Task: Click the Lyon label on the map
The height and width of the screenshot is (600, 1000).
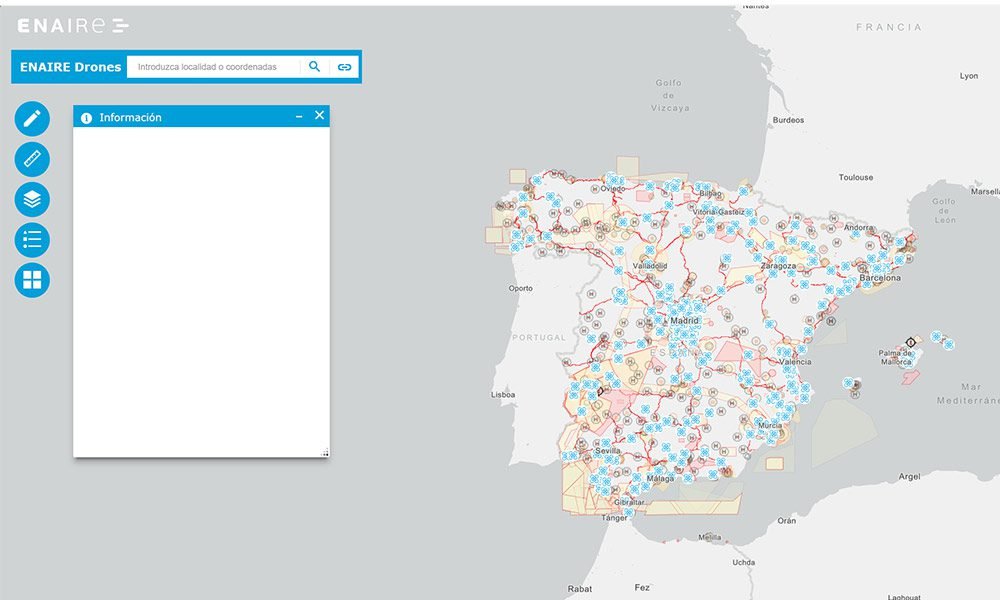Action: point(969,76)
